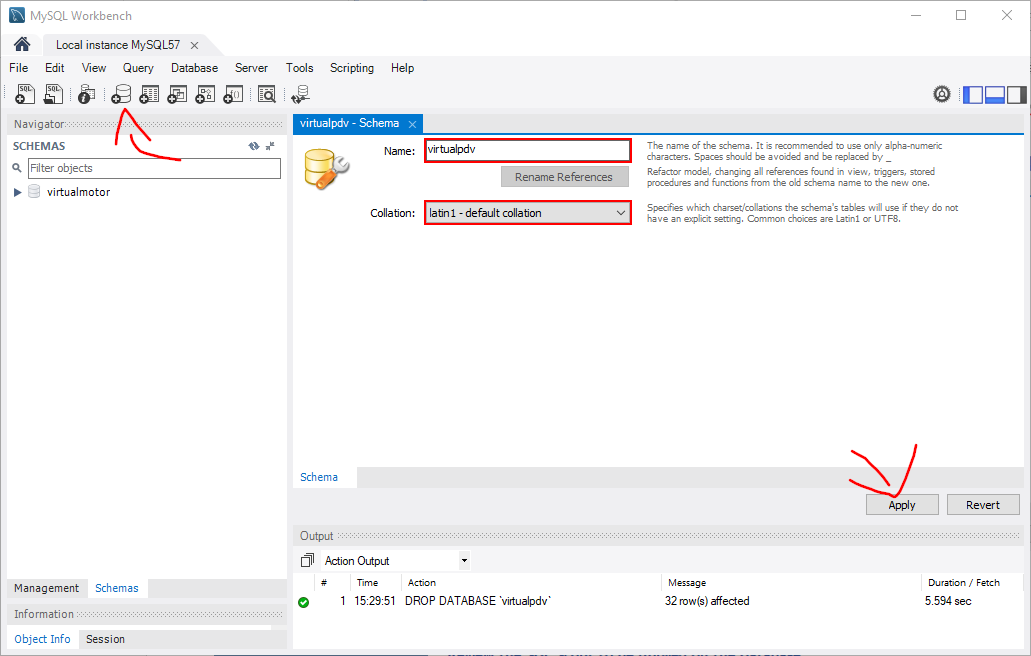This screenshot has width=1031, height=656.
Task: Click the Apply button
Action: click(x=901, y=505)
